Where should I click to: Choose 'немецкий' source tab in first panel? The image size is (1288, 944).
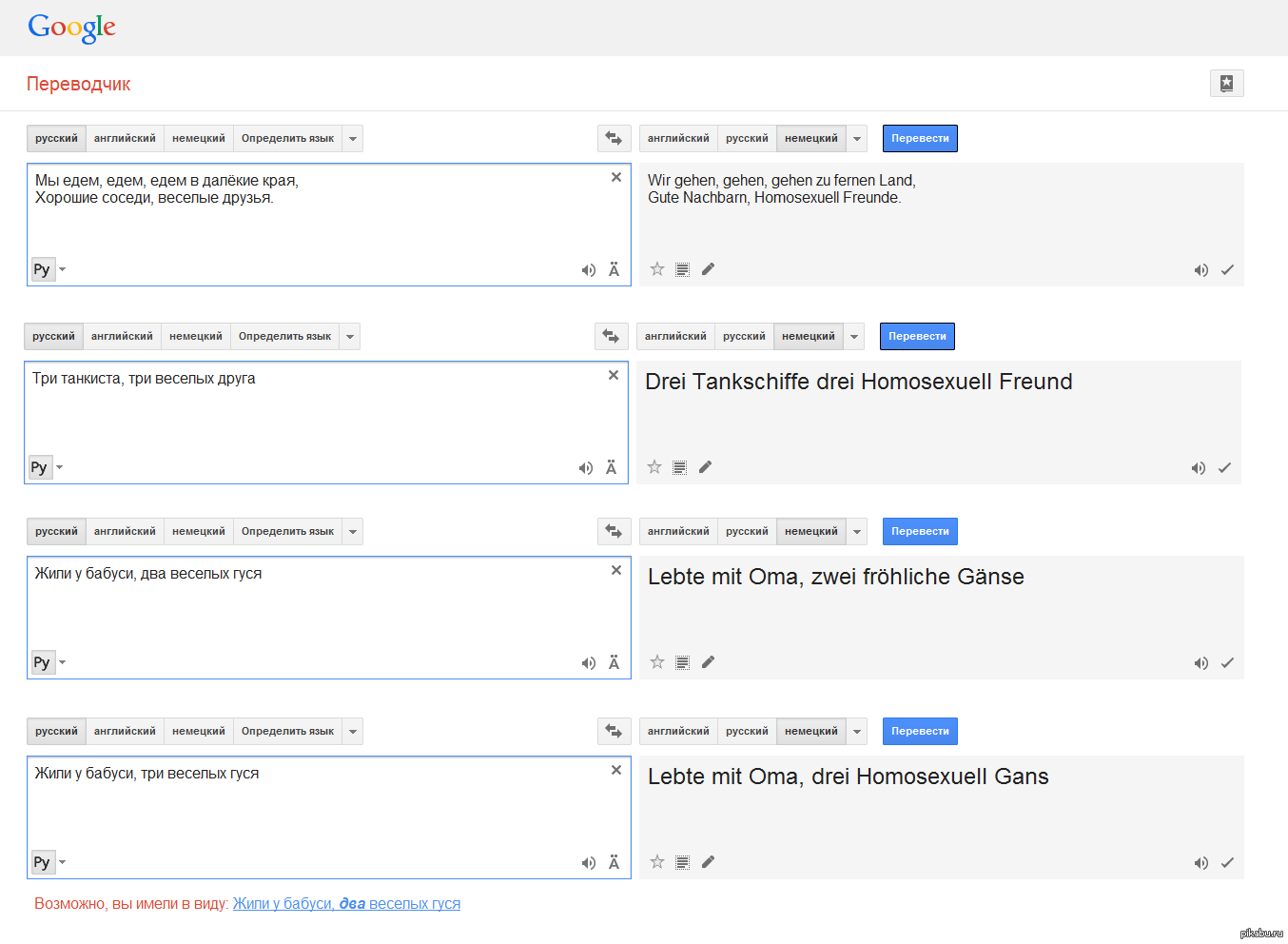pyautogui.click(x=199, y=139)
